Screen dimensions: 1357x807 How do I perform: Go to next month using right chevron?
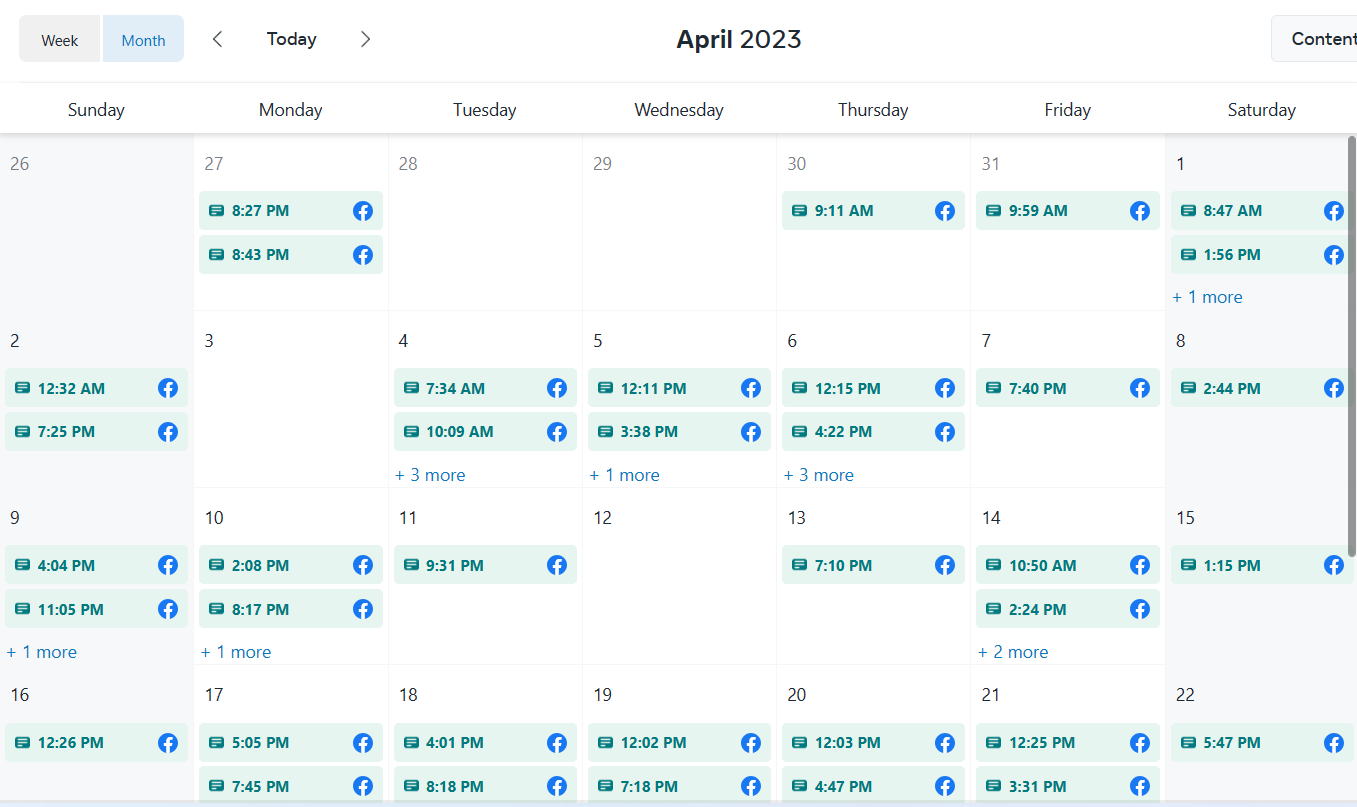[365, 39]
